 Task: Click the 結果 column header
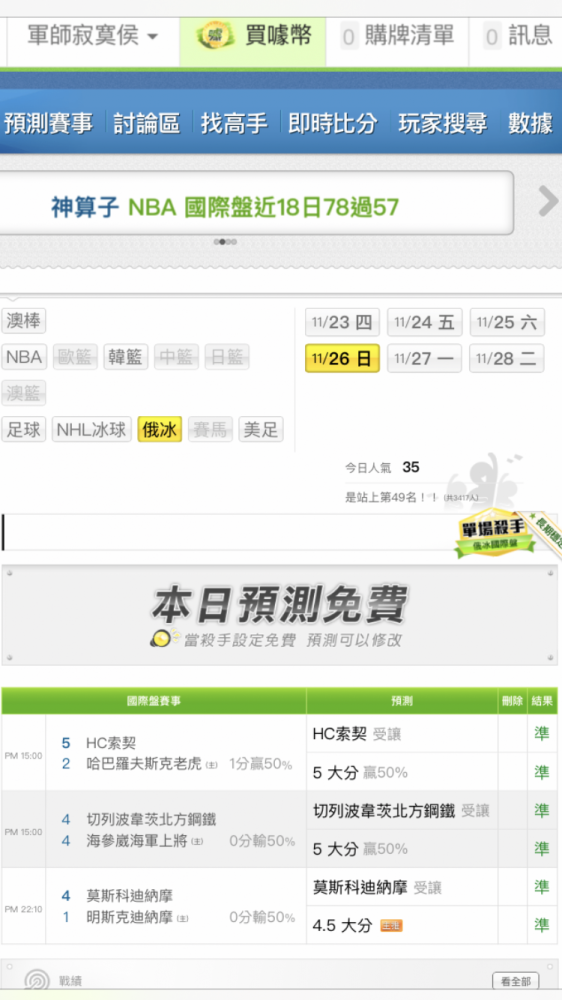(x=542, y=701)
